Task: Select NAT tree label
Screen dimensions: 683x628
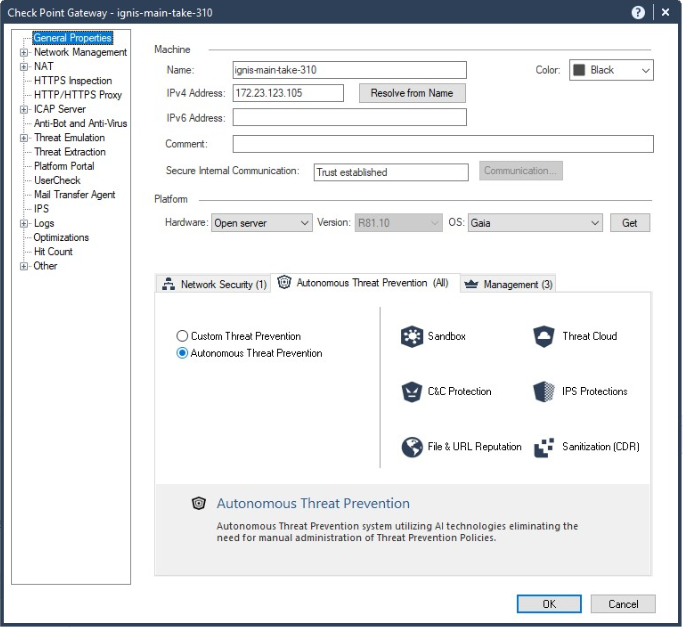Action: click(x=44, y=67)
